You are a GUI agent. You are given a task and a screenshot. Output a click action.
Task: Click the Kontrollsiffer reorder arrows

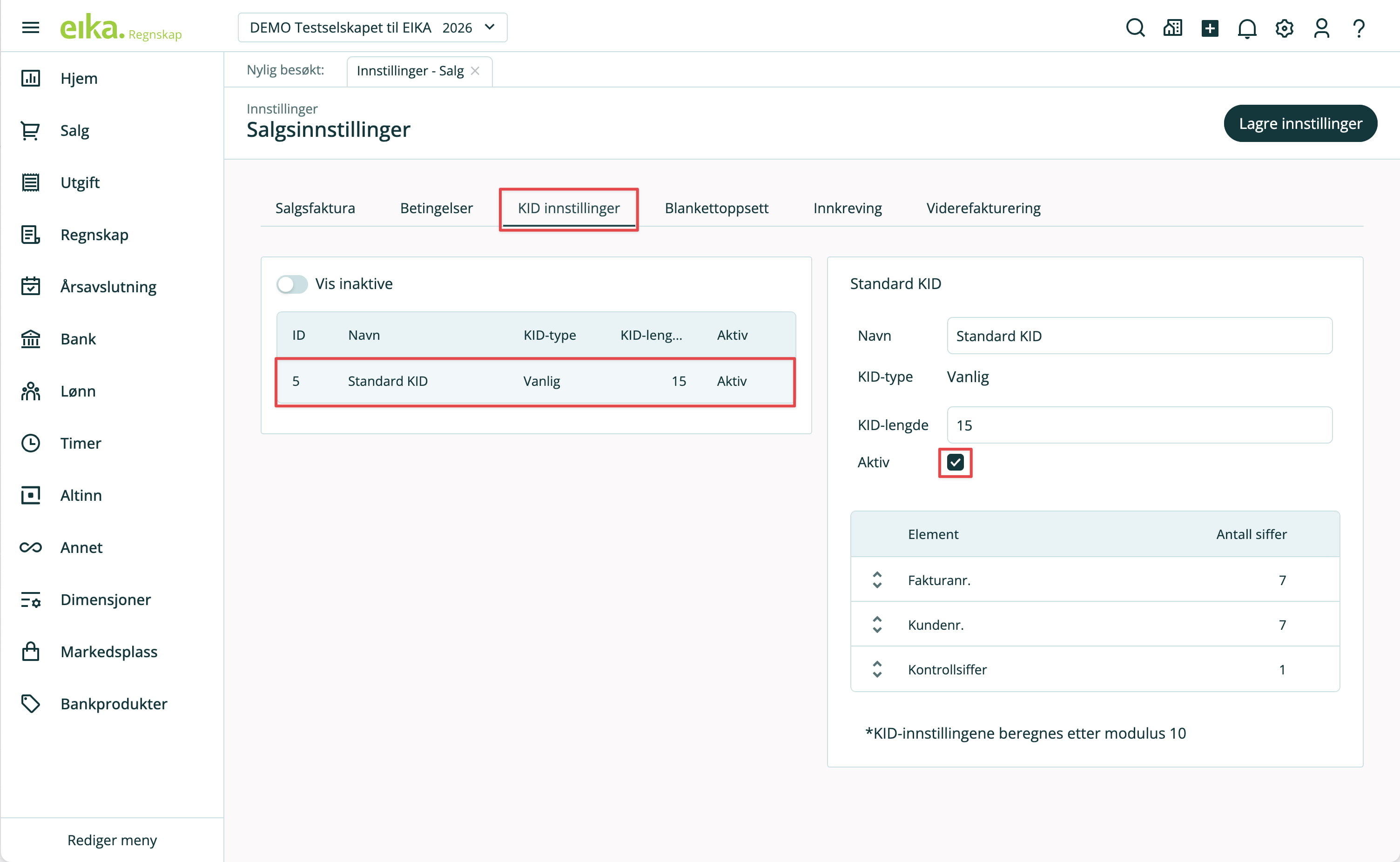(877, 669)
